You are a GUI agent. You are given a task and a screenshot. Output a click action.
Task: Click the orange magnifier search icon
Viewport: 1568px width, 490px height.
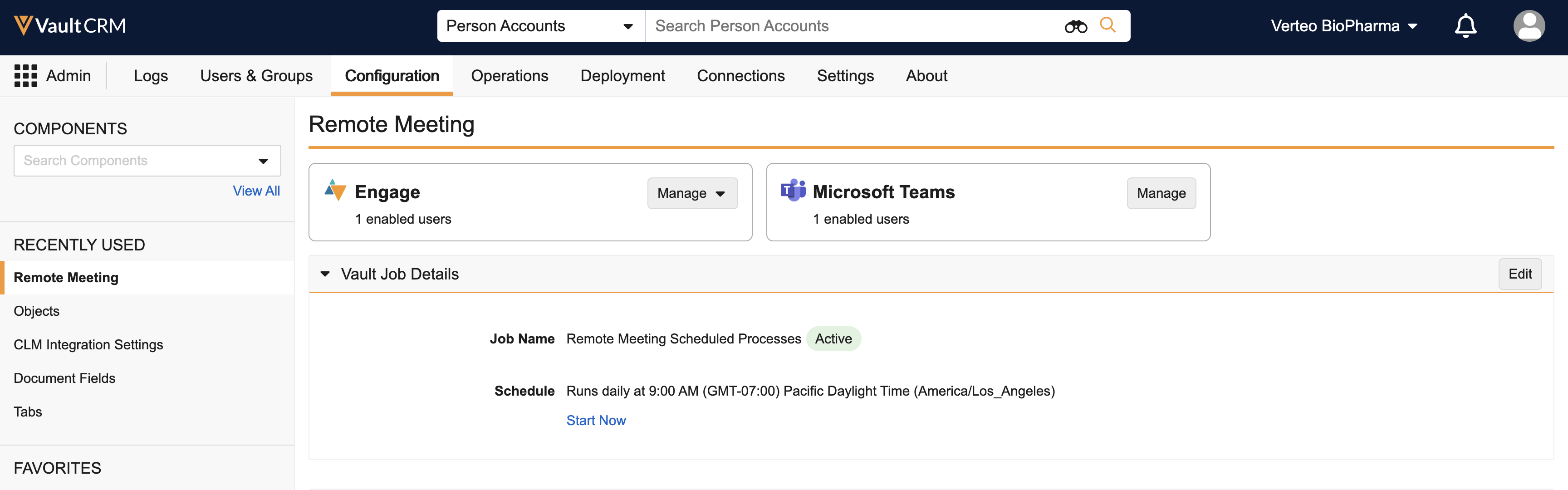click(1107, 25)
